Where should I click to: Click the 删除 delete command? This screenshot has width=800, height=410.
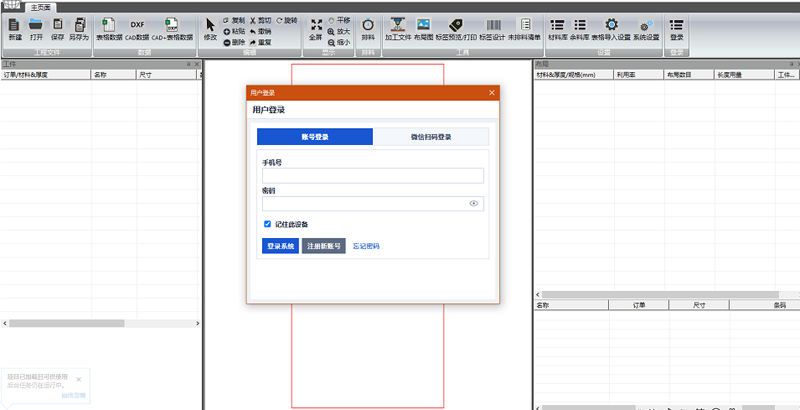click(x=234, y=42)
